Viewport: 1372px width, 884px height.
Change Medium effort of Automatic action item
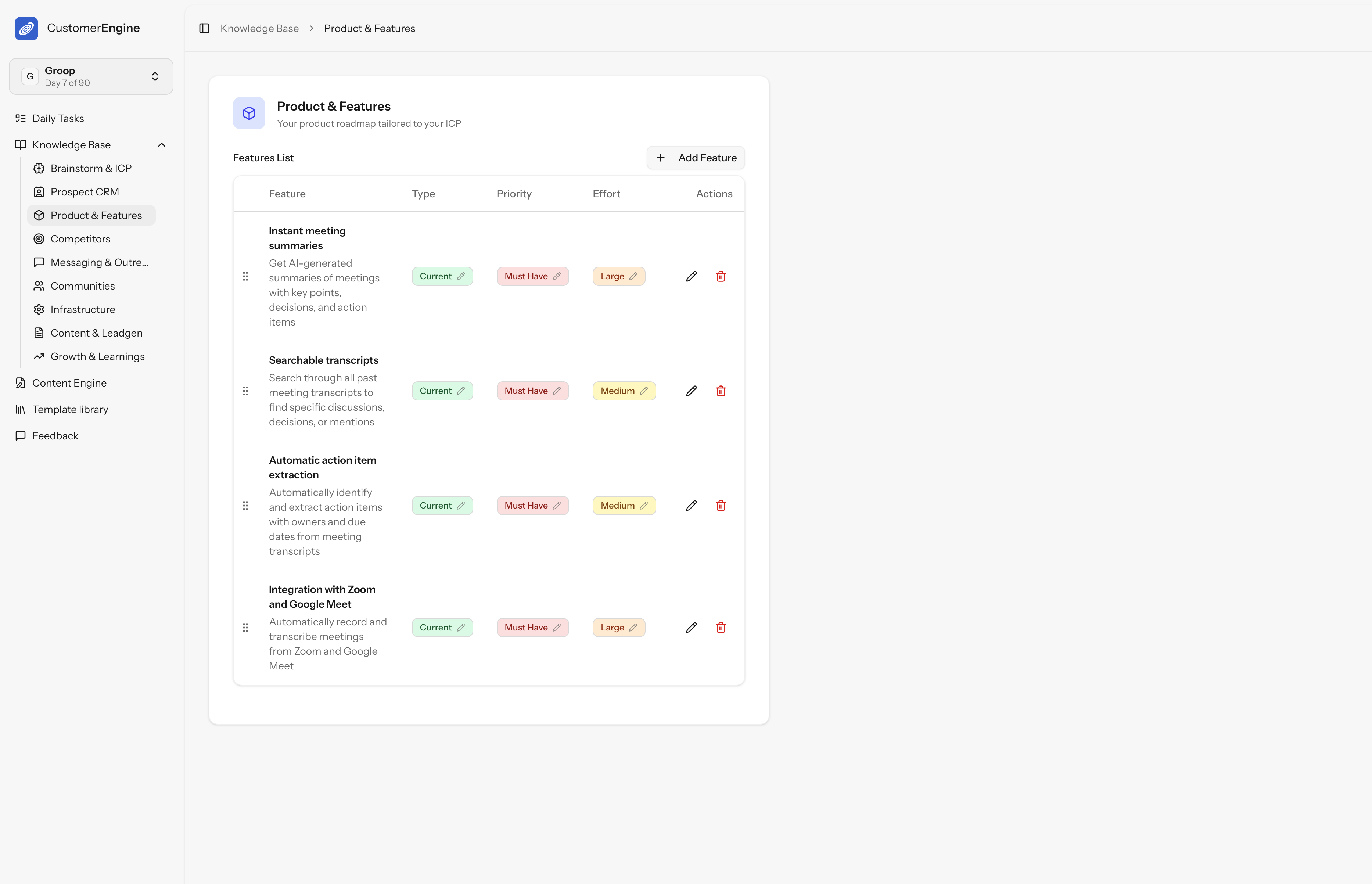[624, 506]
